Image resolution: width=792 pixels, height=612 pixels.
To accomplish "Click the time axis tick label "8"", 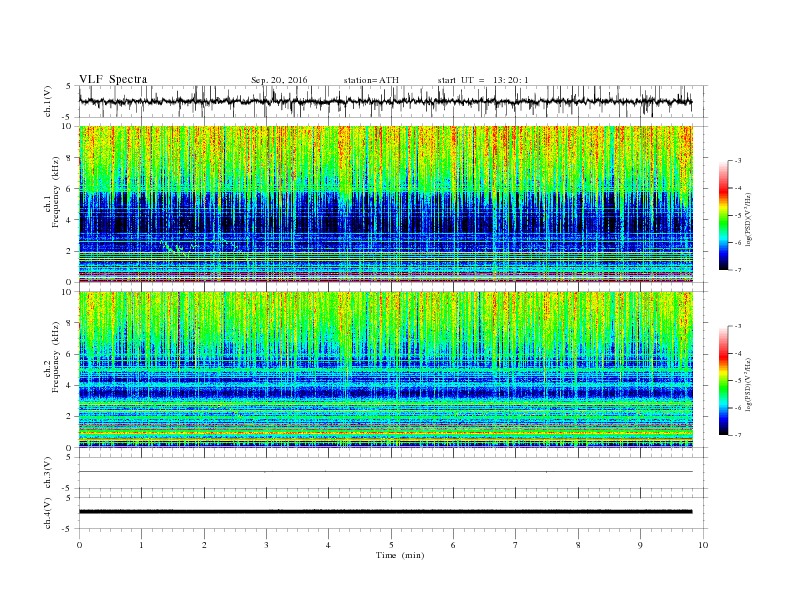I will (x=578, y=545).
